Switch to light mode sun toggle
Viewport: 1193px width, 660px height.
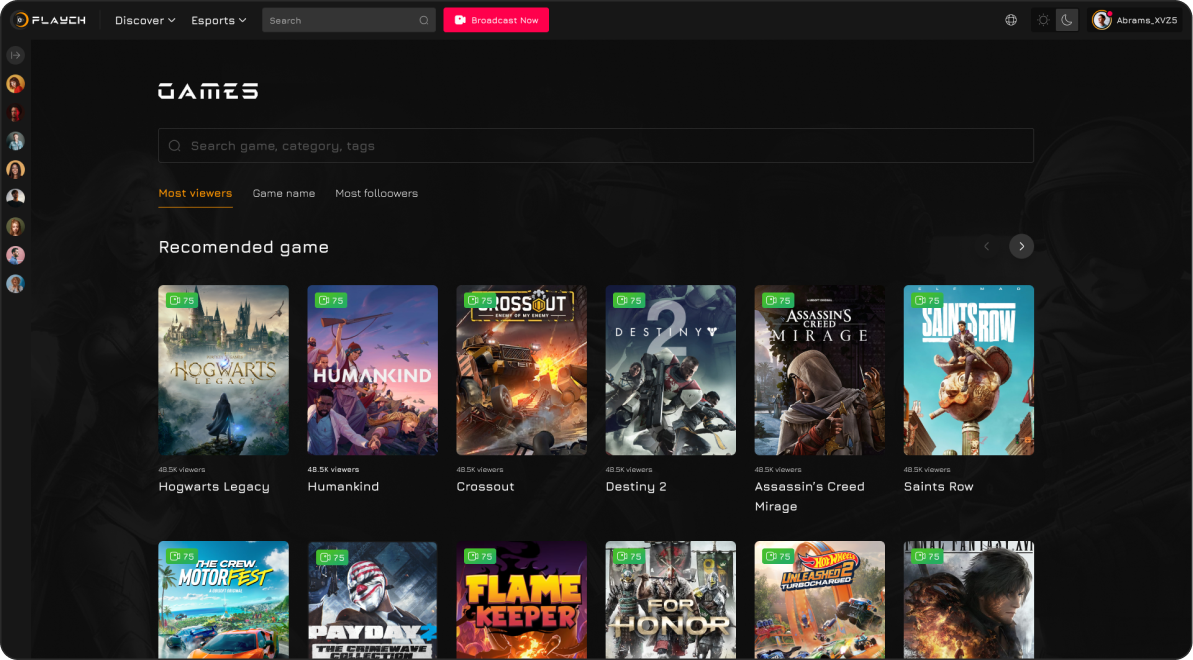point(1043,20)
